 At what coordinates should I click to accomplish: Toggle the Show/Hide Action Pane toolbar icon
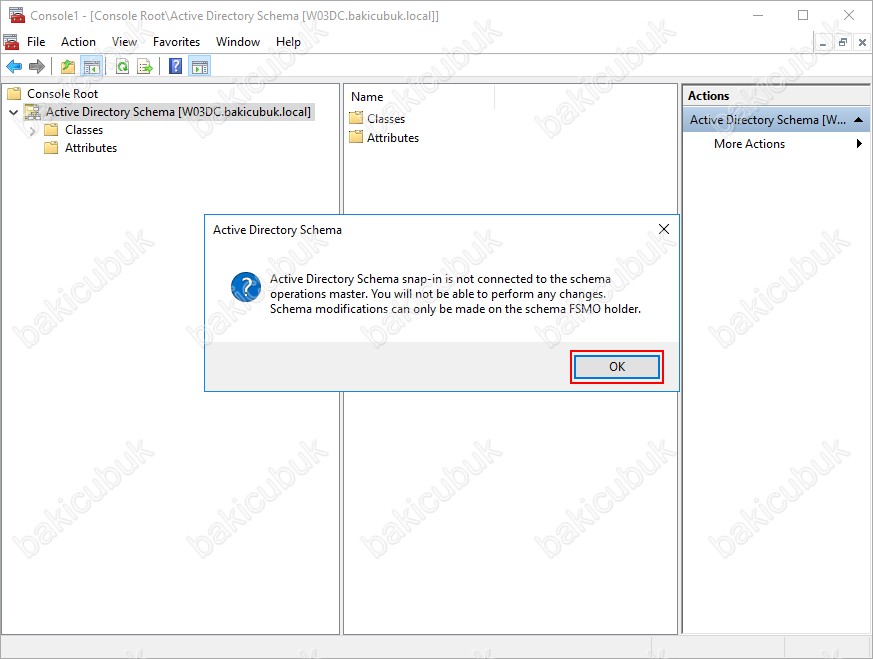pyautogui.click(x=200, y=67)
